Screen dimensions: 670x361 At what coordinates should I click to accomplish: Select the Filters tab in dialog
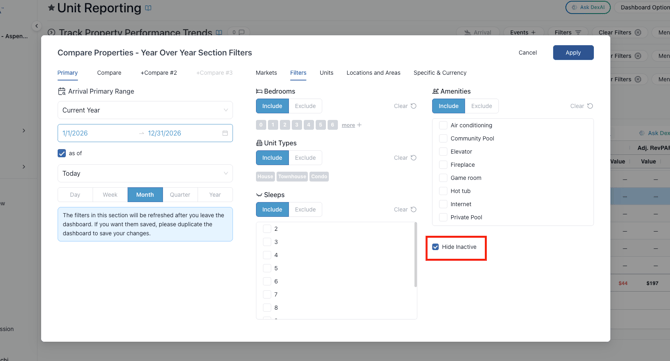(298, 73)
